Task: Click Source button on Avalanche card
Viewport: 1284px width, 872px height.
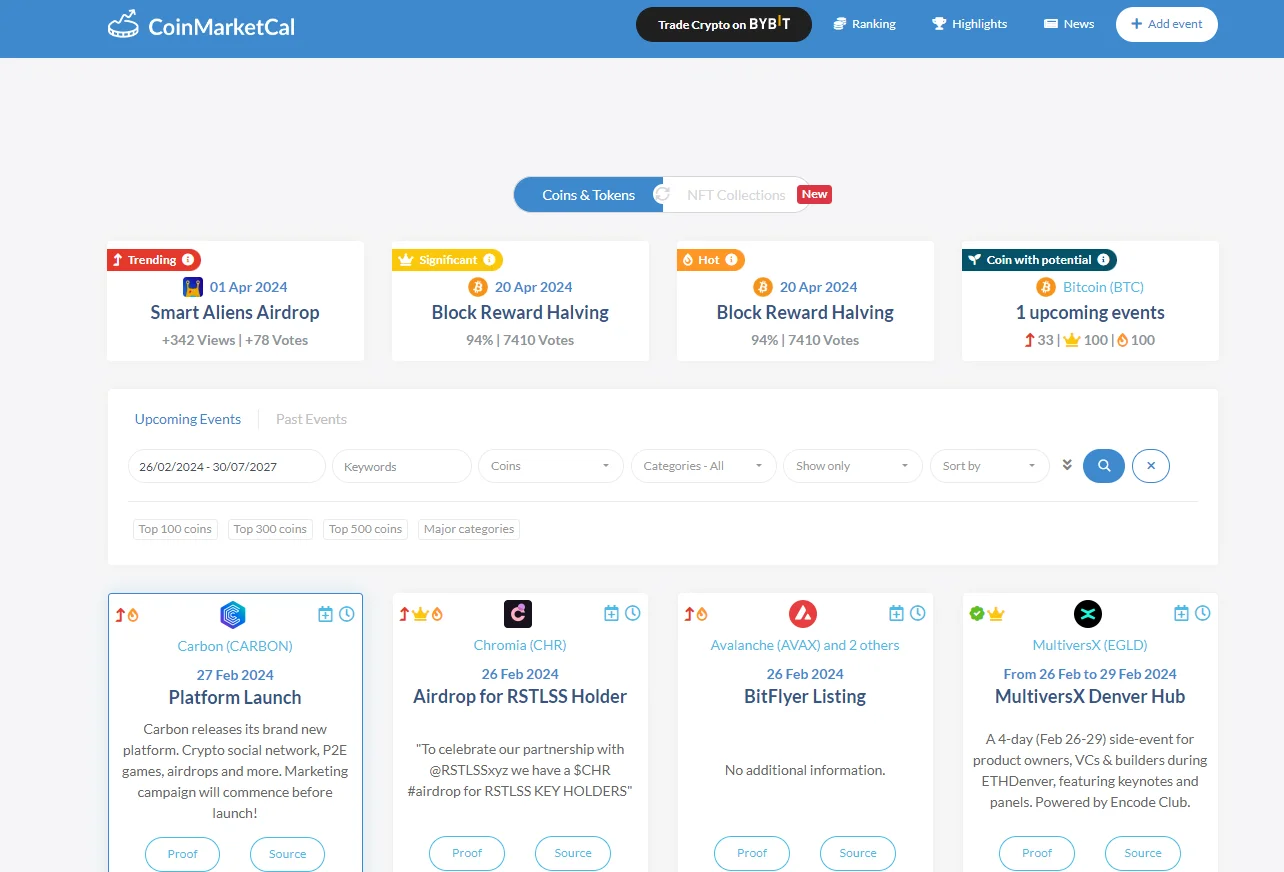Action: (858, 853)
